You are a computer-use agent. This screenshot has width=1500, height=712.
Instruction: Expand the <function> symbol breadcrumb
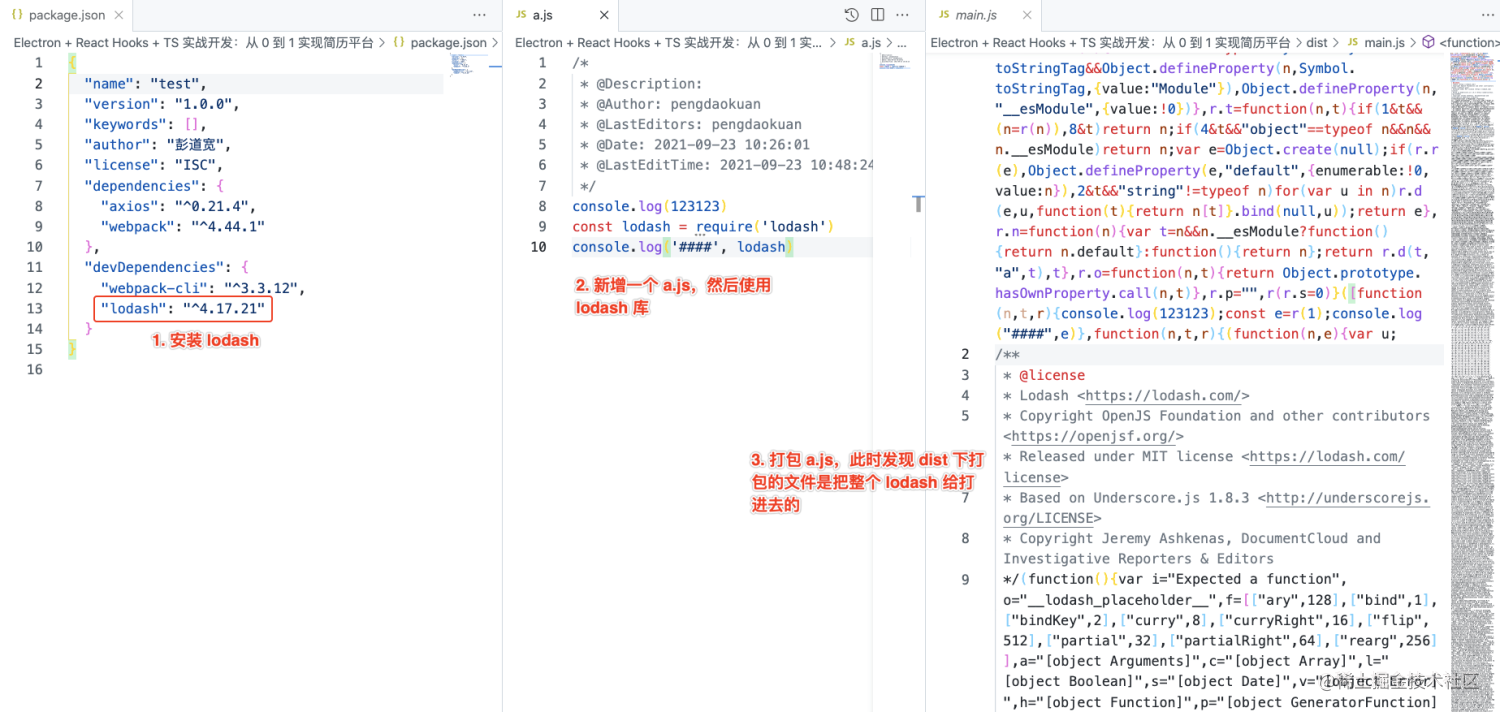pyautogui.click(x=1468, y=43)
